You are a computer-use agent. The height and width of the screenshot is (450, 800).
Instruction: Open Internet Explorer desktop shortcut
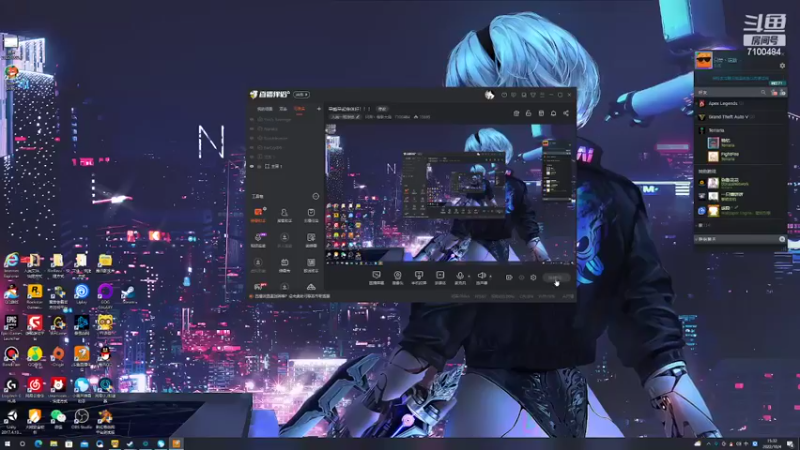tap(11, 262)
